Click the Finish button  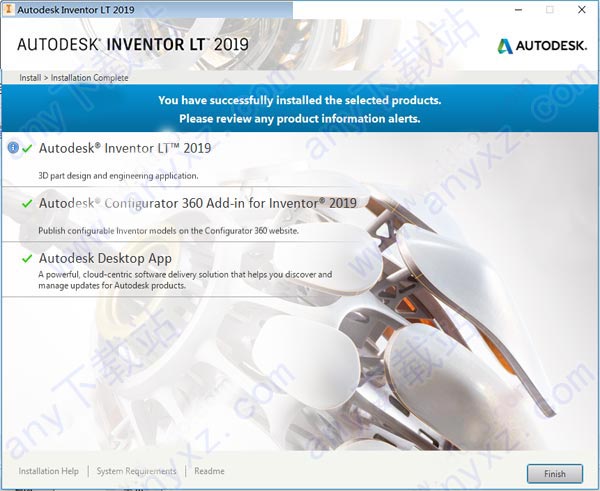point(554,474)
